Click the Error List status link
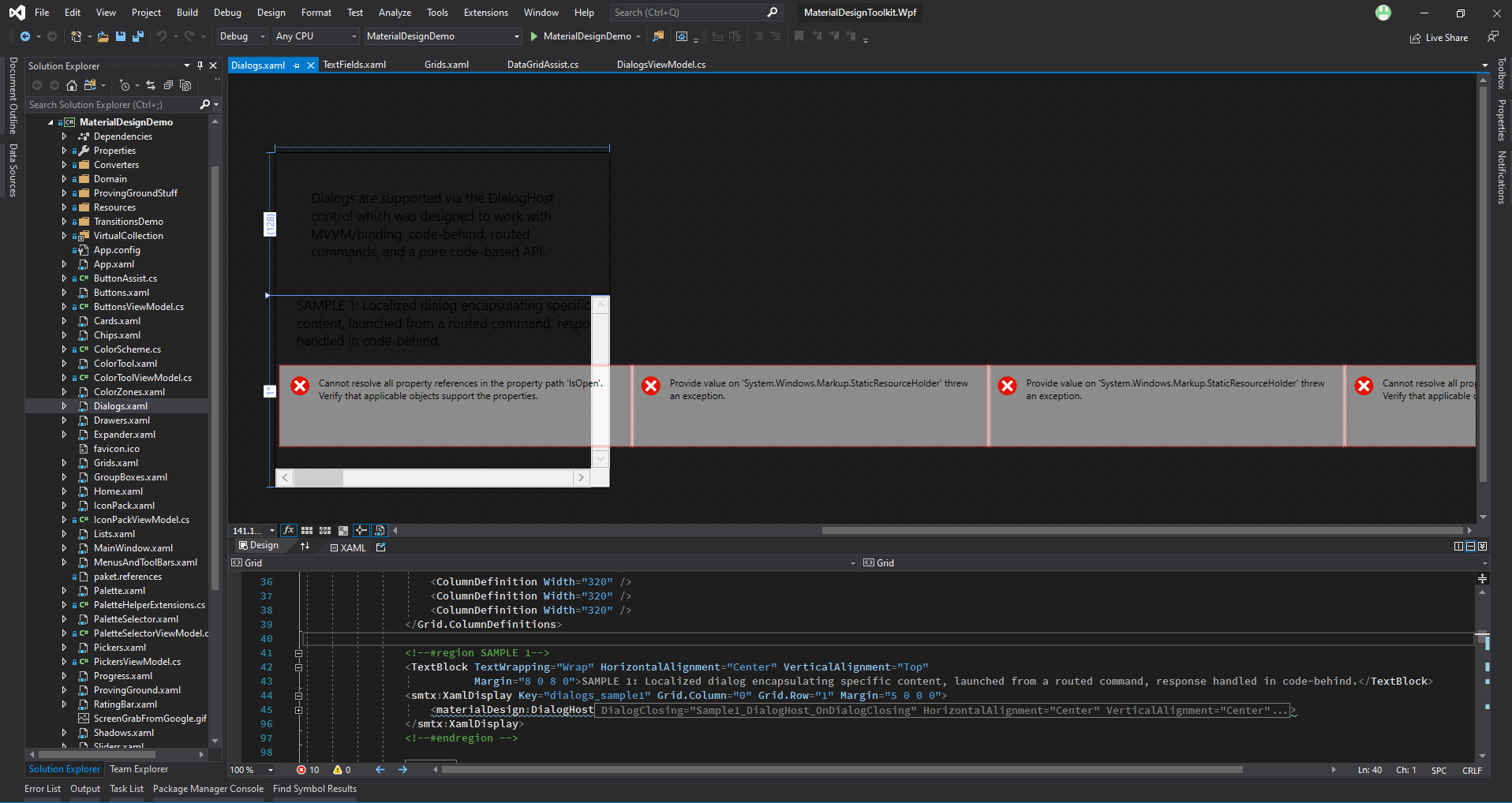 point(43,788)
